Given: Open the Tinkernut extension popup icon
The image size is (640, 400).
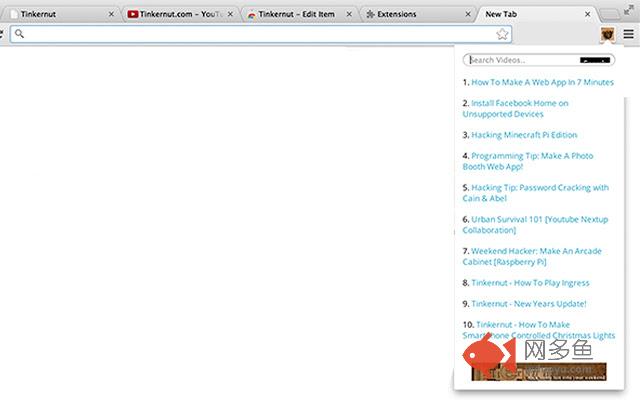Looking at the screenshot, I should (x=607, y=35).
